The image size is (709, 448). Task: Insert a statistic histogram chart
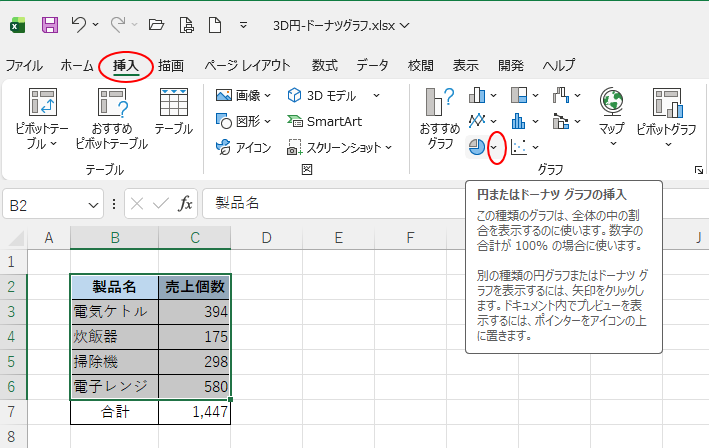click(519, 121)
